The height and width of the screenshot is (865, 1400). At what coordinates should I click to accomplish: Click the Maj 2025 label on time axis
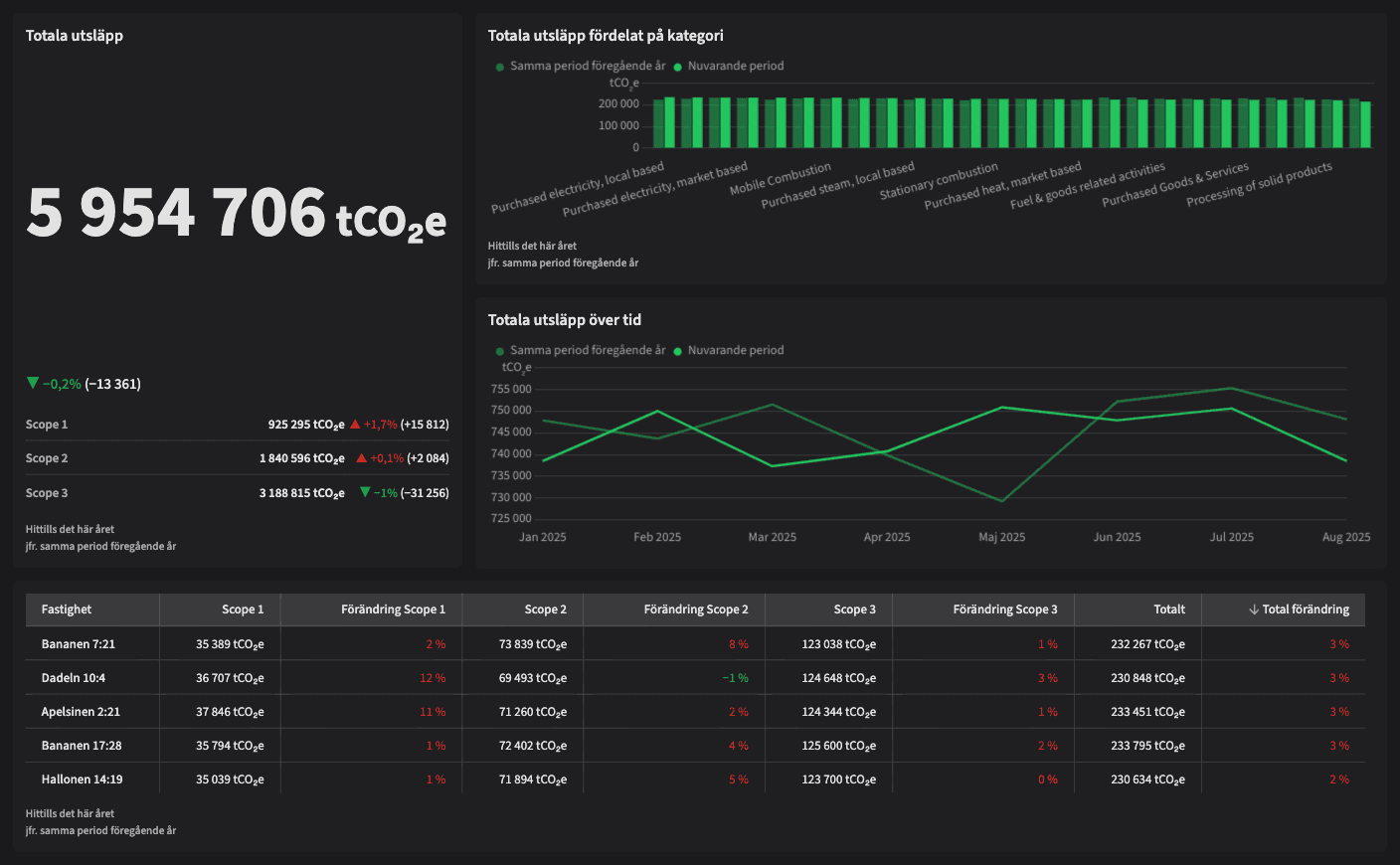point(1001,537)
